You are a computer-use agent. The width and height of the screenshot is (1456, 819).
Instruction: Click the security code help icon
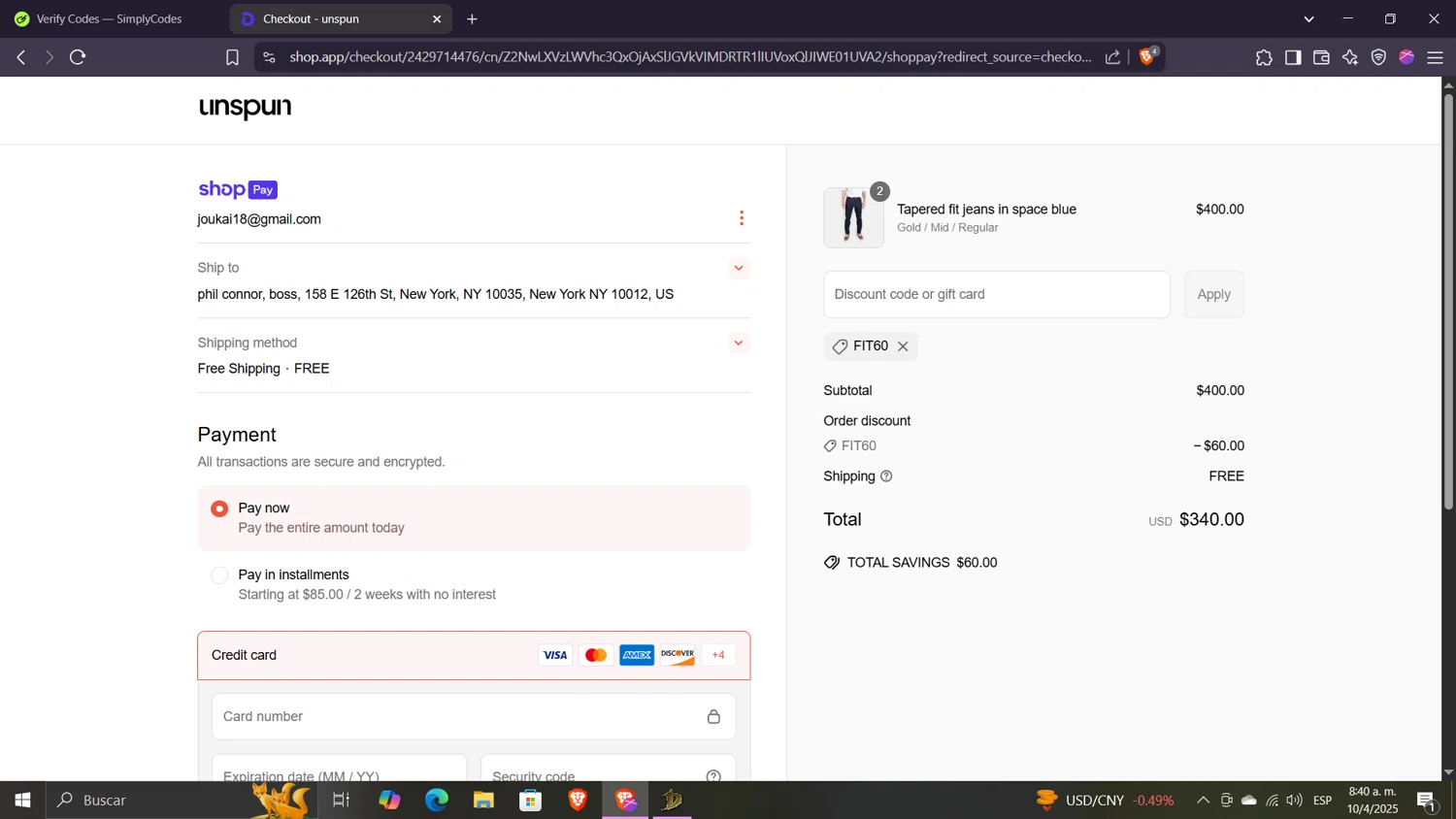(x=713, y=776)
